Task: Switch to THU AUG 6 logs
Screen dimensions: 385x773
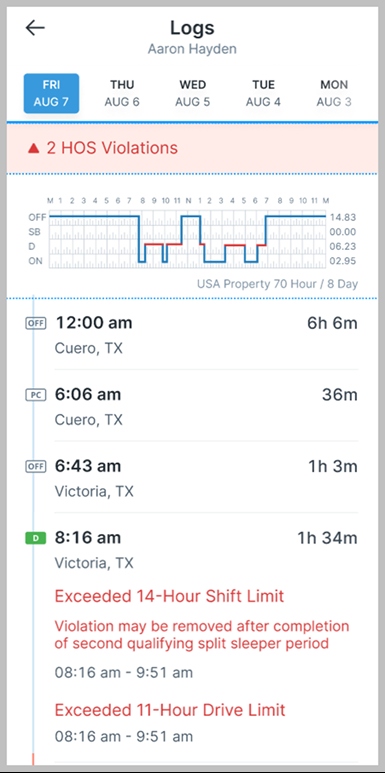Action: click(122, 93)
